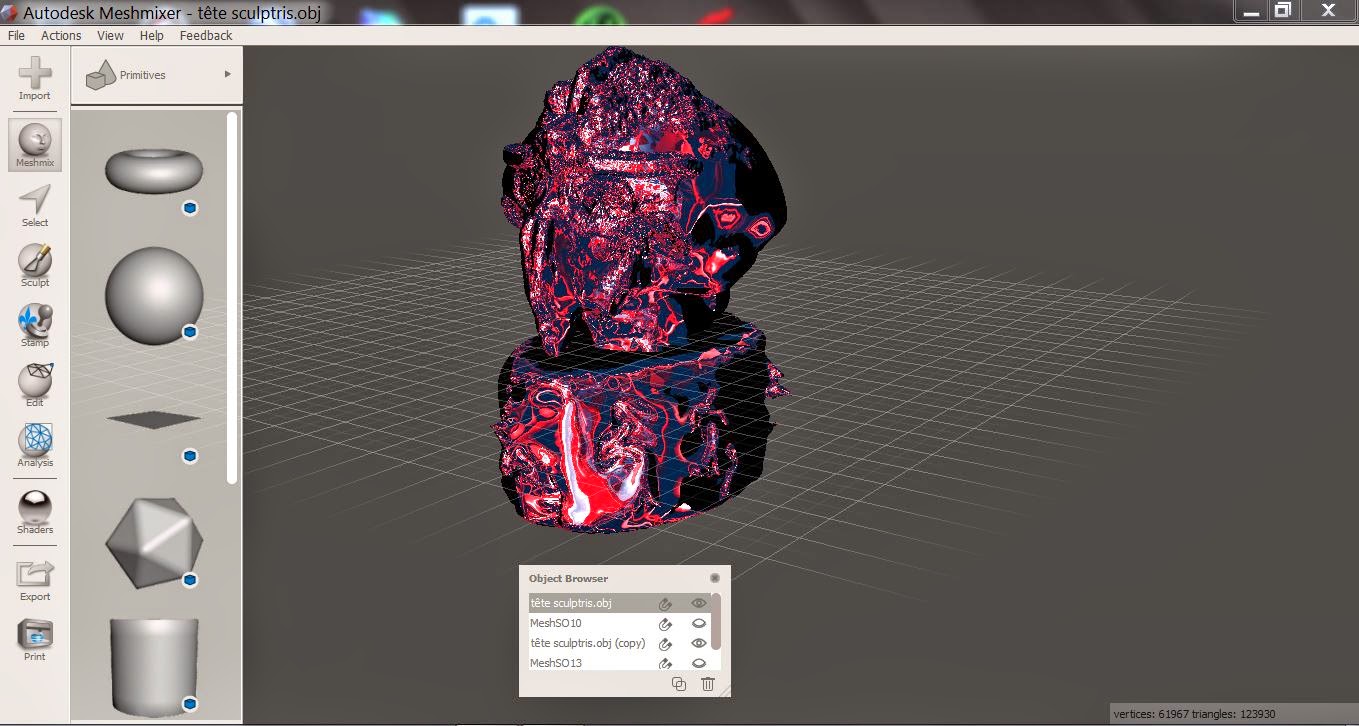Viewport: 1359px width, 726px height.
Task: Open the Actions menu
Action: pyautogui.click(x=61, y=35)
